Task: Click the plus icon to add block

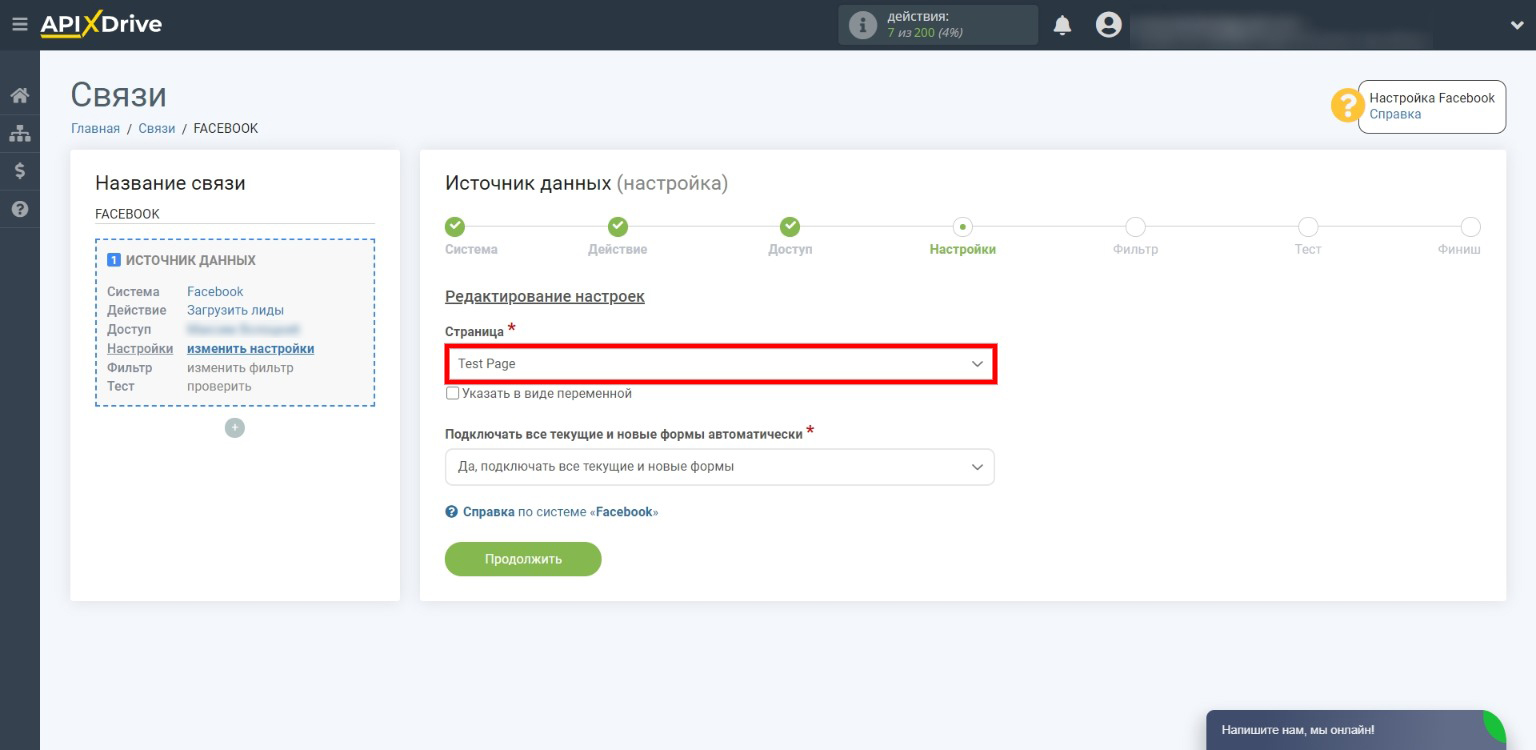Action: 235,428
